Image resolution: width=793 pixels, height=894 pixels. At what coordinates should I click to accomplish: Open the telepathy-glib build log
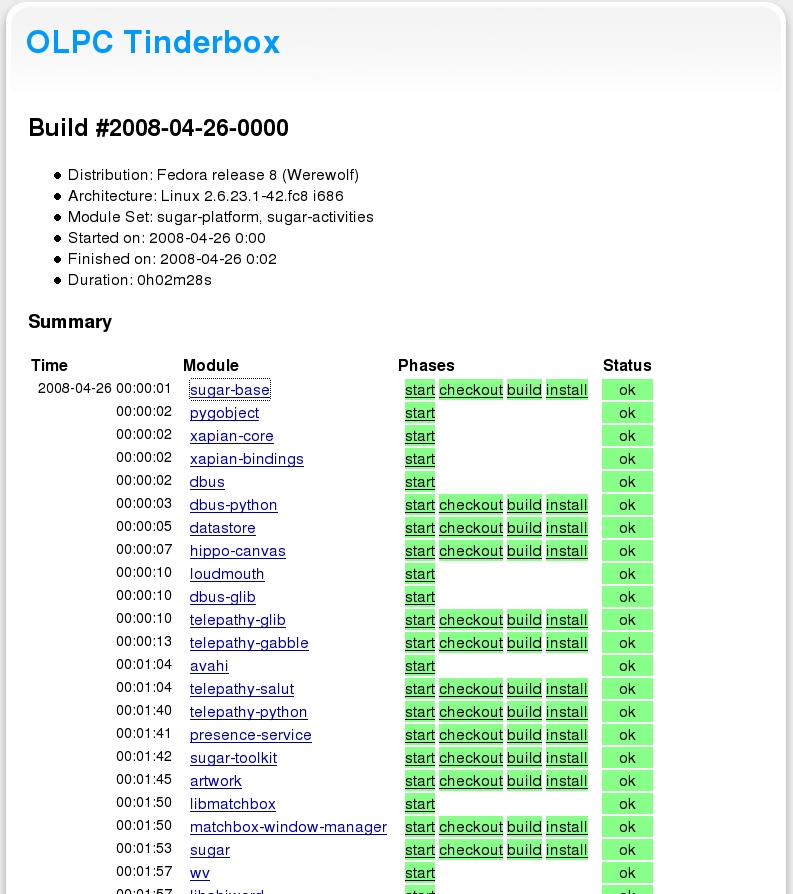coord(524,620)
